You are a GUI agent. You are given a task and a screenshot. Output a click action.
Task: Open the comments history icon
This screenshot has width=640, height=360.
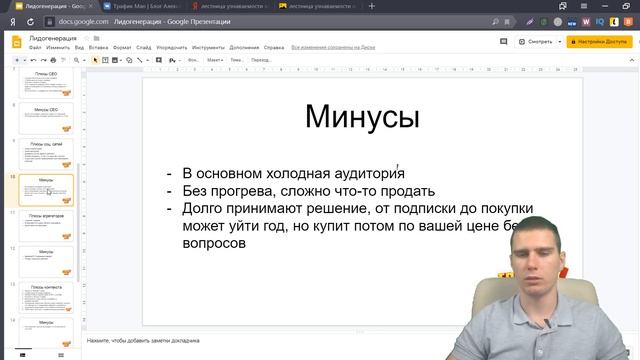[x=504, y=42]
